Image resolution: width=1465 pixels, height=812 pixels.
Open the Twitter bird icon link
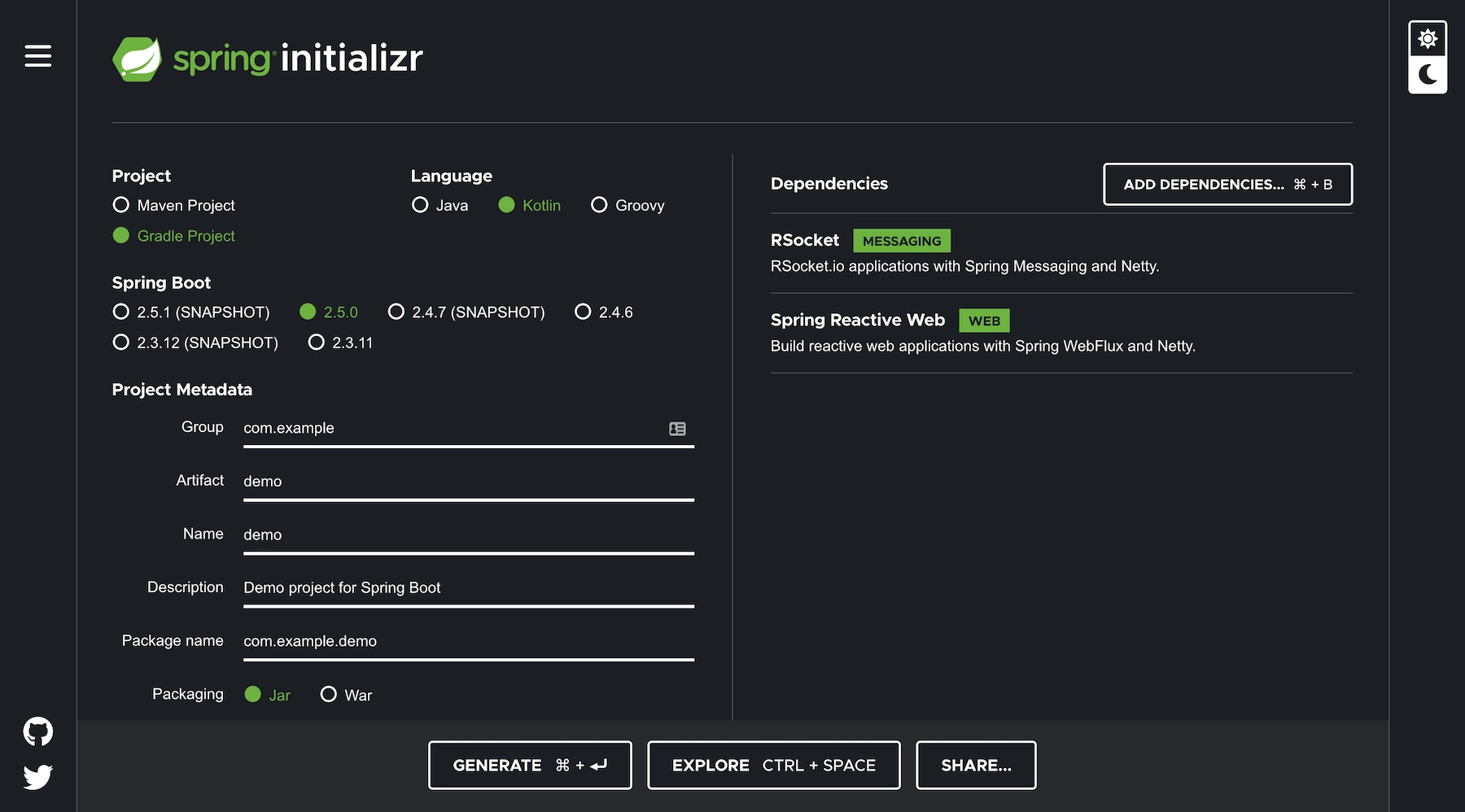[x=38, y=777]
